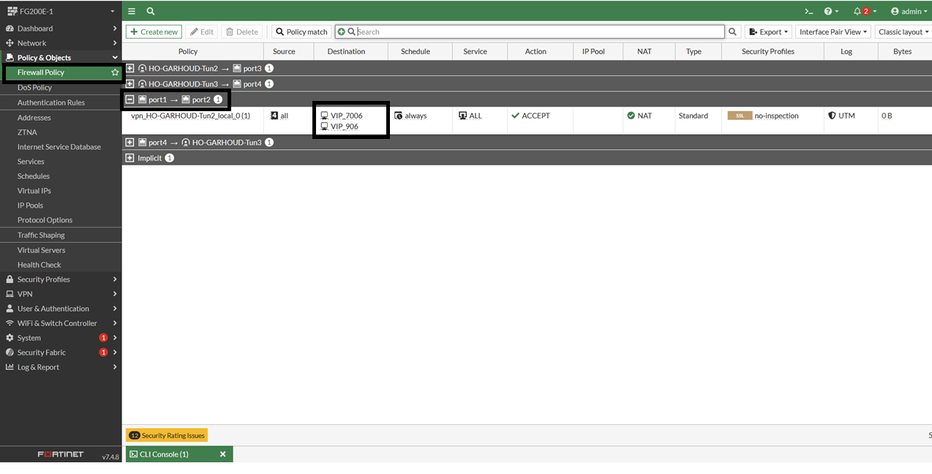
Task: Expand the Log & Report menu
Action: coord(61,367)
